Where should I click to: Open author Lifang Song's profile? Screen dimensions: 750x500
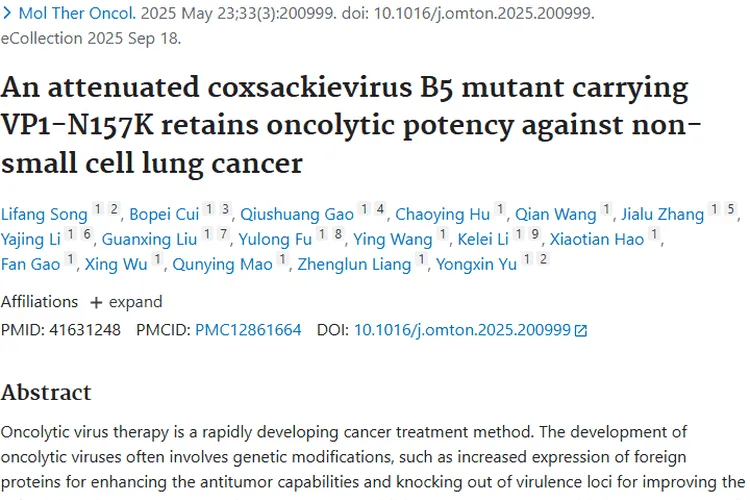coord(44,214)
